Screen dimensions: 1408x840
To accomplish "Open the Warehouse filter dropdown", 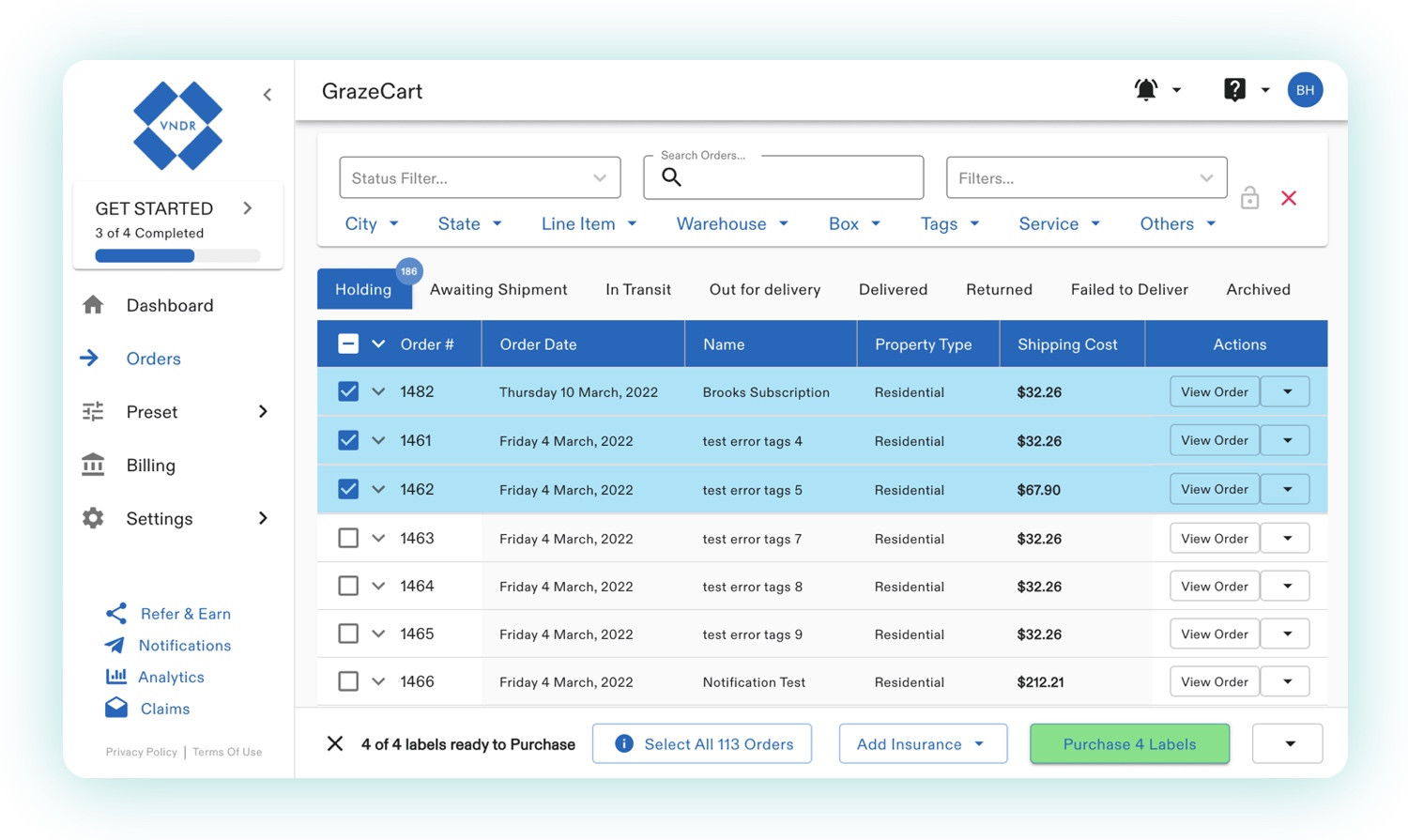I will (x=732, y=223).
